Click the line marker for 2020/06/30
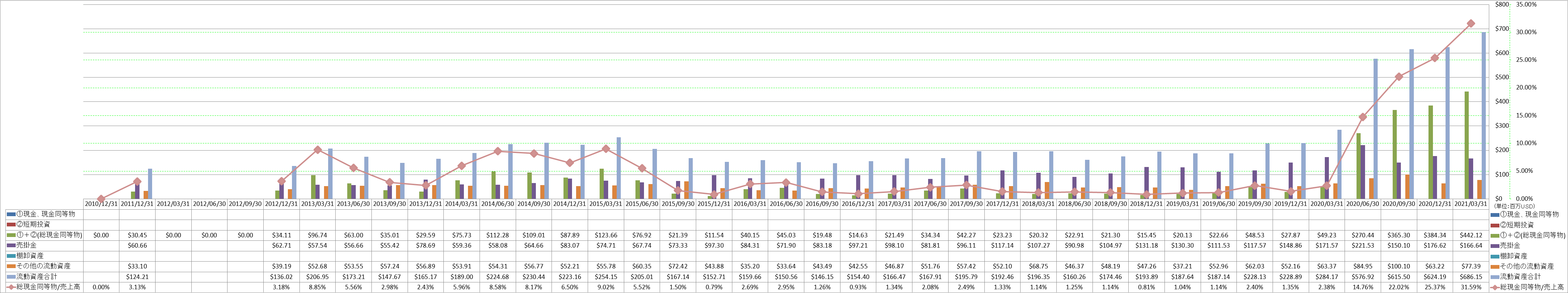The image size is (1568, 293). 1362,117
